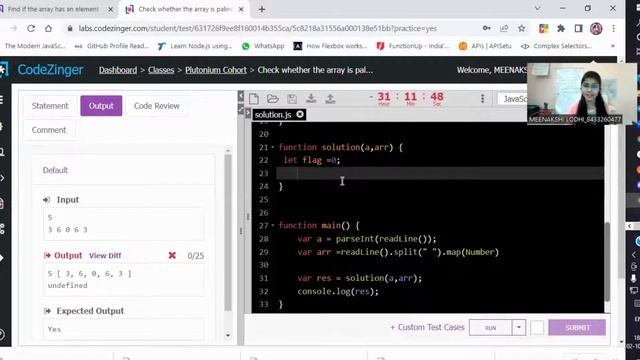Open the 'How Flexbox works' bookmark

point(331,46)
